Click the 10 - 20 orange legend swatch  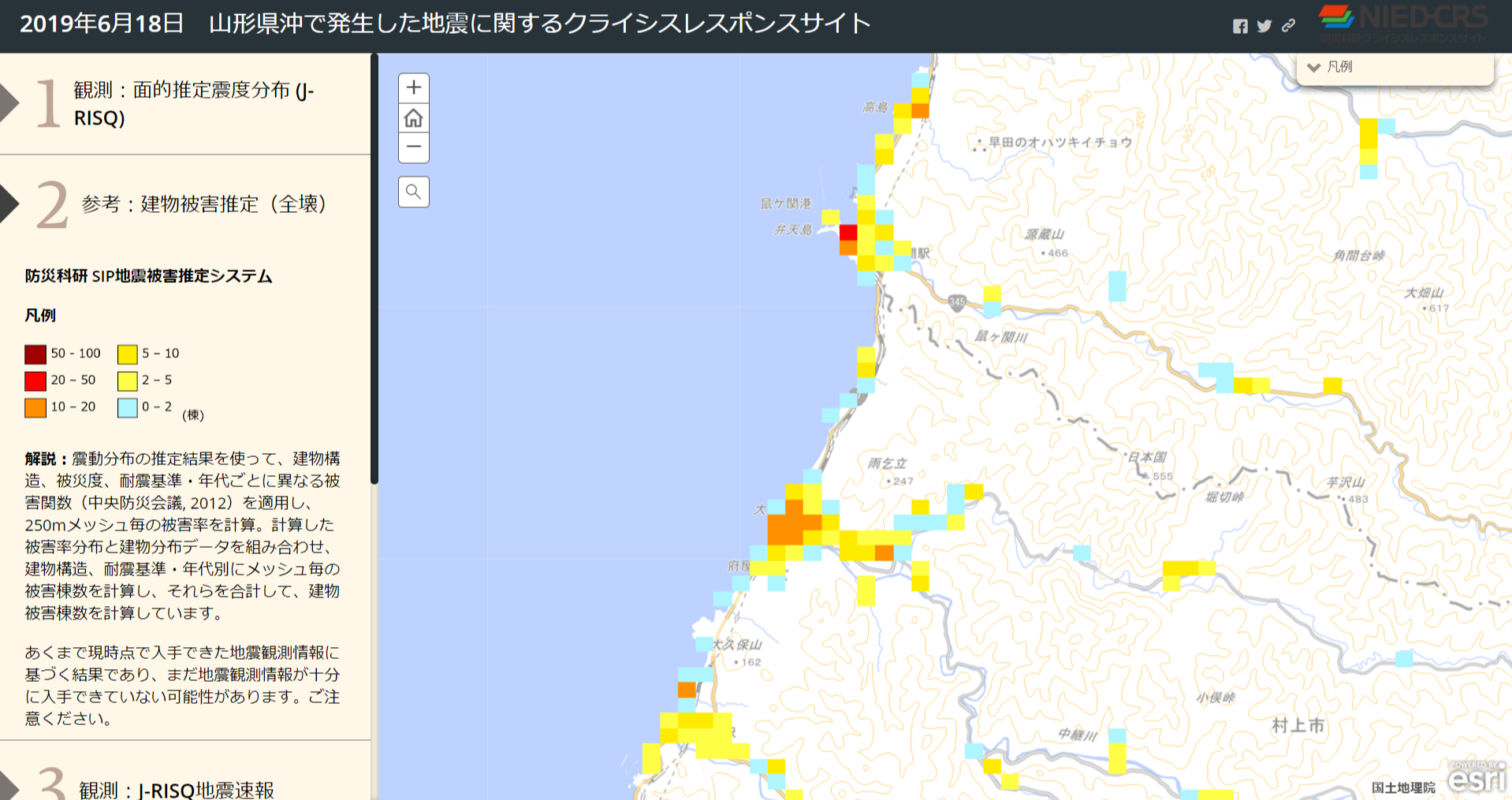pyautogui.click(x=35, y=407)
